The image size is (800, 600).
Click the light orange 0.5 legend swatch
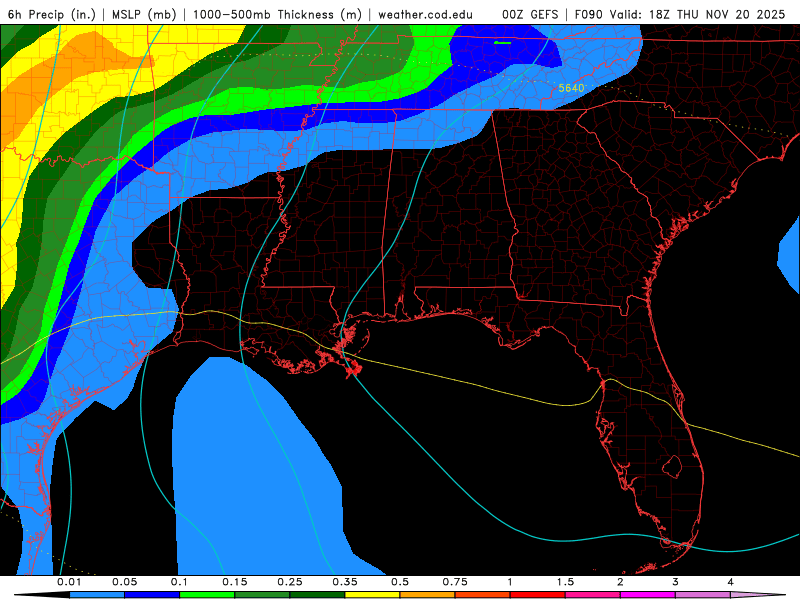pos(428,595)
